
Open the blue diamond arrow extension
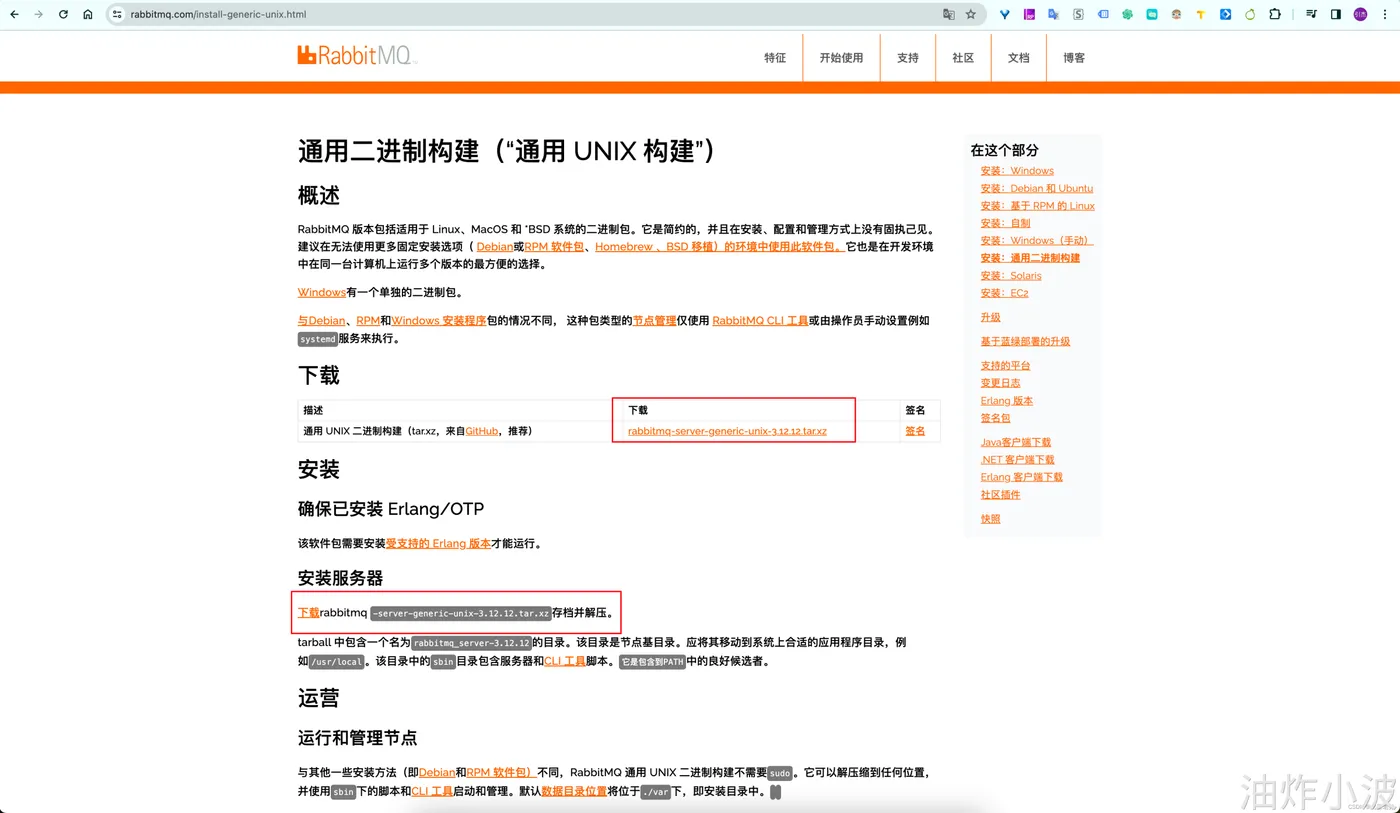(1225, 15)
